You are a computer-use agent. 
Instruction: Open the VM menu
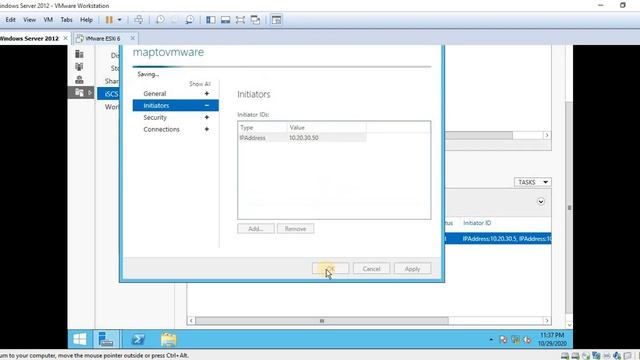click(x=48, y=20)
